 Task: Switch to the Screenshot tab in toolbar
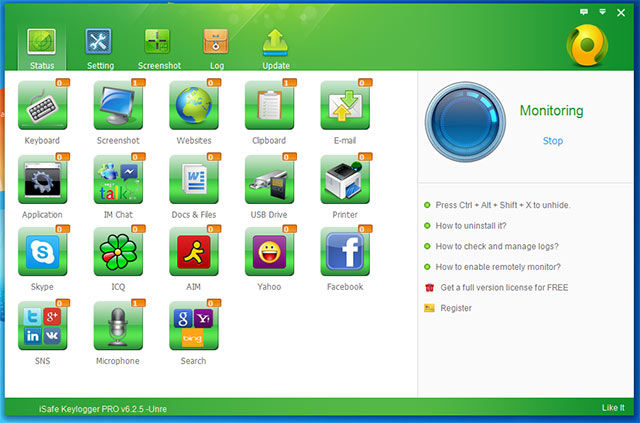159,48
